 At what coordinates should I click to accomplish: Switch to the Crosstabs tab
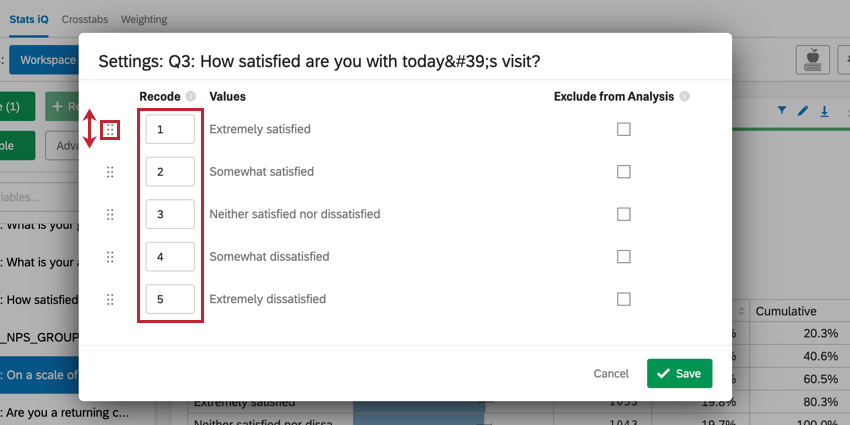pos(85,19)
